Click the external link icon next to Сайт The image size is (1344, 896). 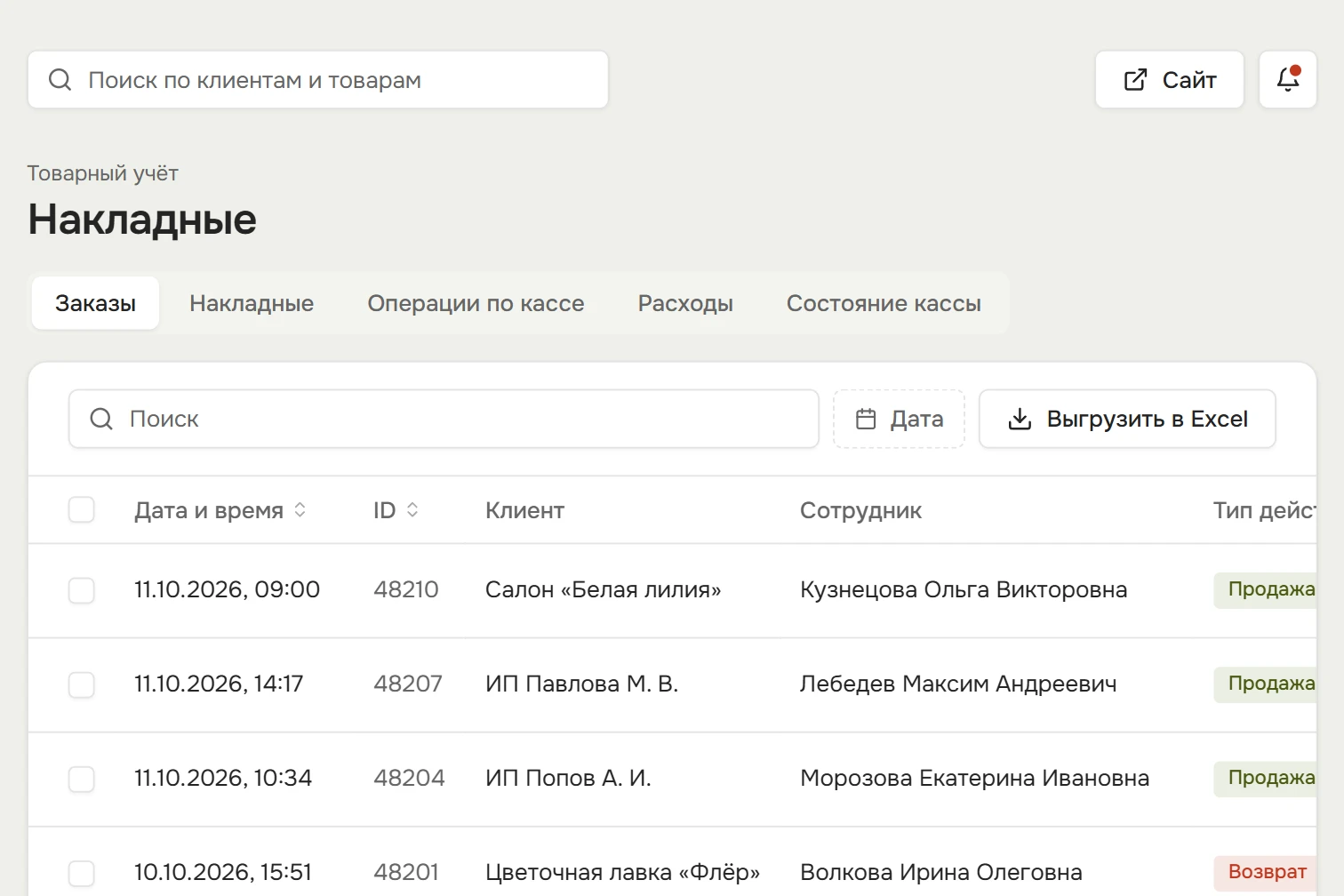pos(1135,80)
